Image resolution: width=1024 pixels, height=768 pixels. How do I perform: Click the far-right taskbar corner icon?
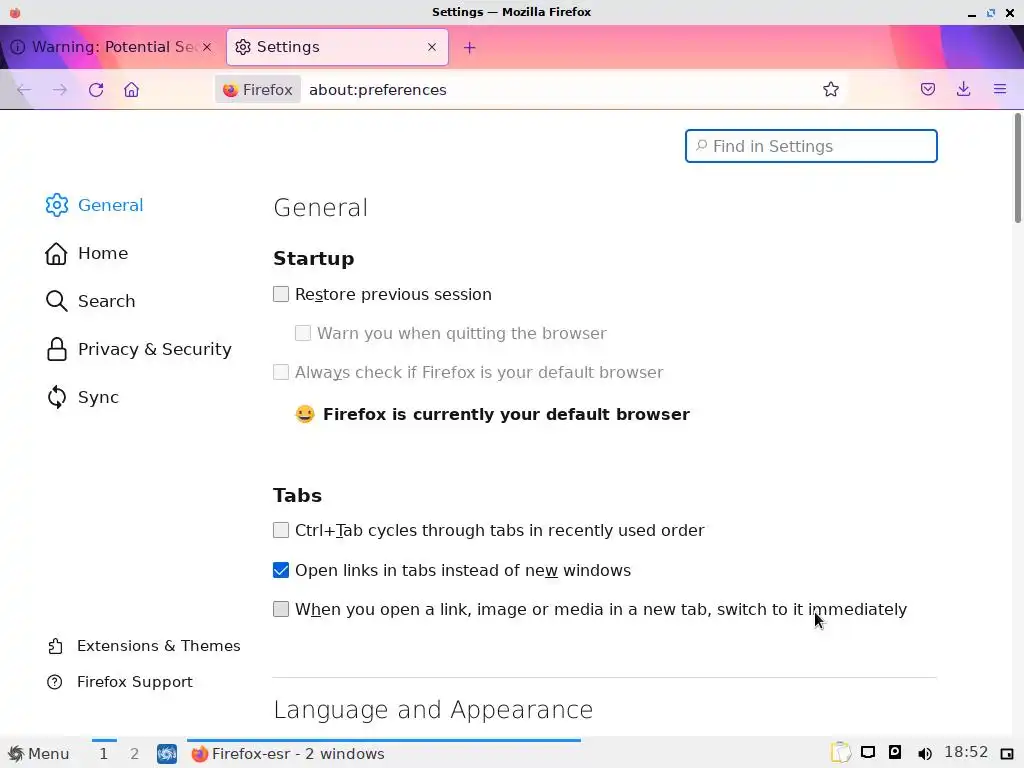pos(1006,754)
